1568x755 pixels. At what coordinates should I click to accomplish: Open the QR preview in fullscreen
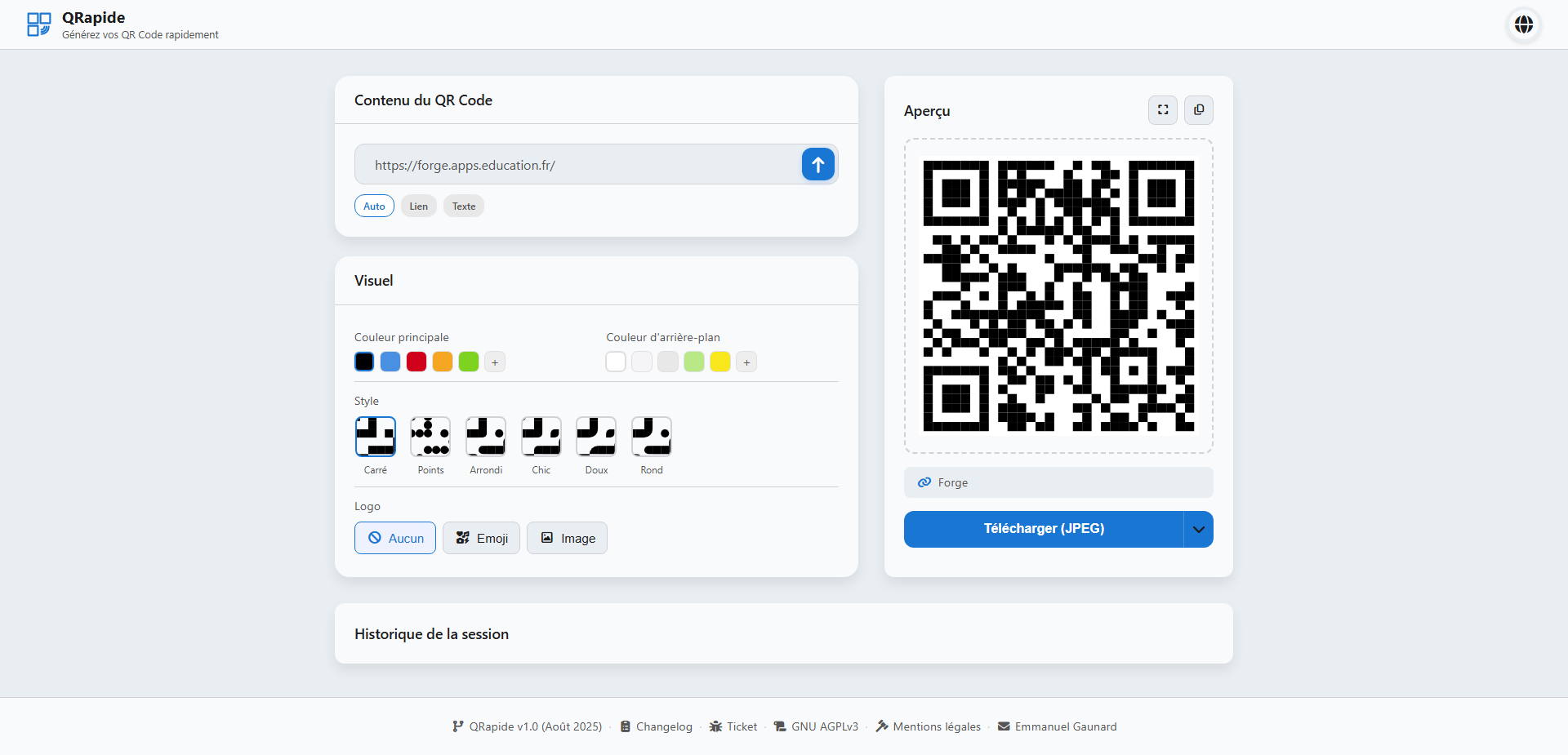[1163, 109]
